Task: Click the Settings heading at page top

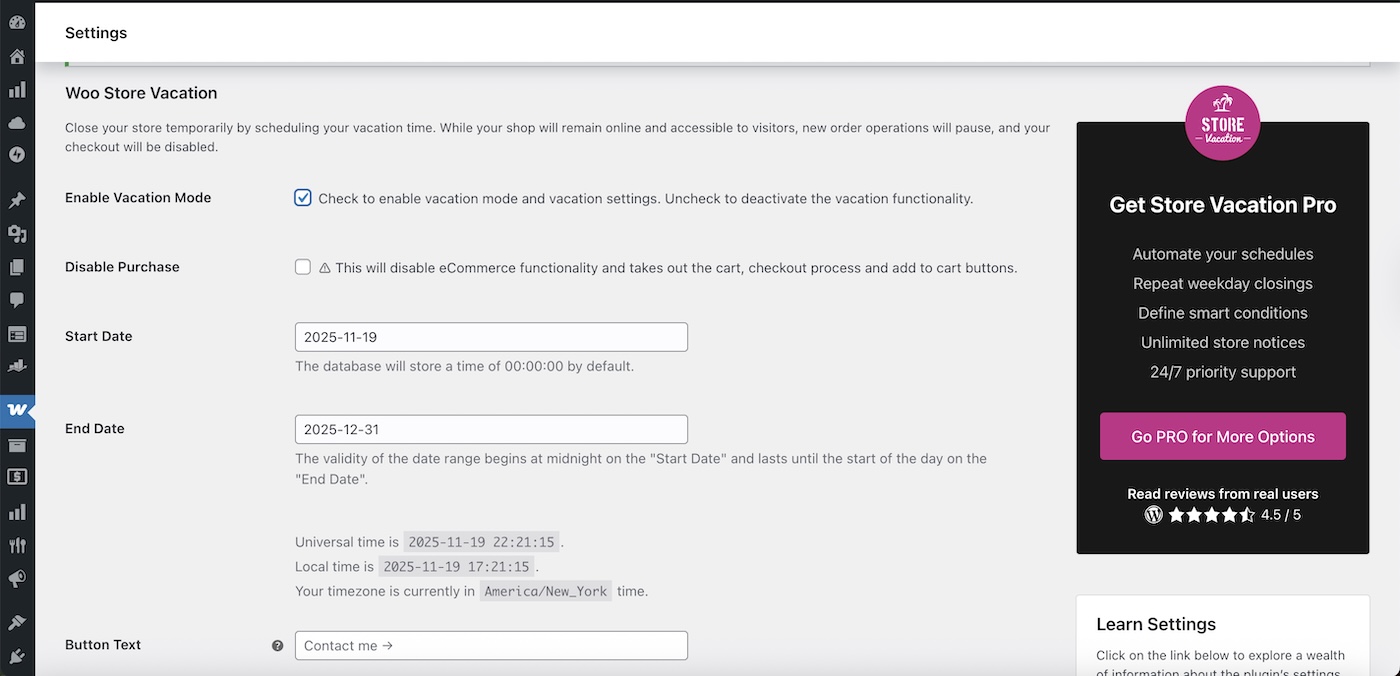Action: coord(95,32)
